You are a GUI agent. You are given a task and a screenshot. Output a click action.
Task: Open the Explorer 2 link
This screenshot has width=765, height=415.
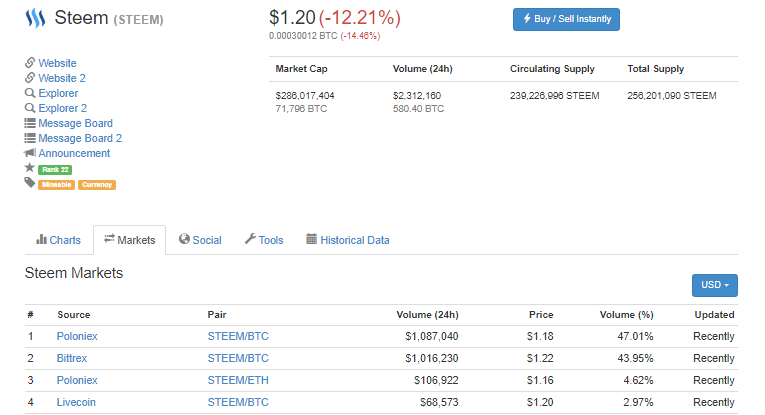62,108
